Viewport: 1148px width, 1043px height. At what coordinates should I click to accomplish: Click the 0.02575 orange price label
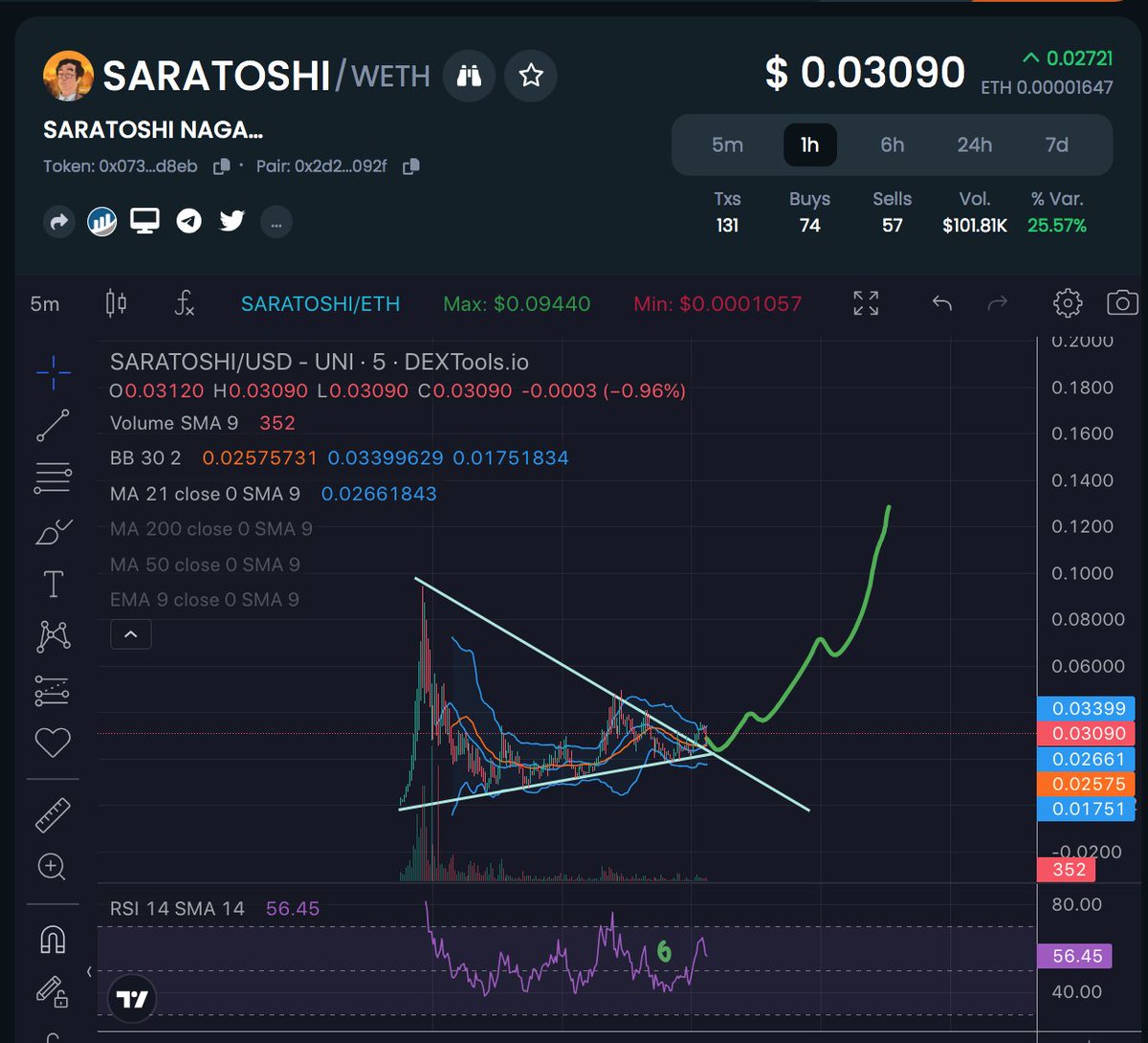(1085, 784)
